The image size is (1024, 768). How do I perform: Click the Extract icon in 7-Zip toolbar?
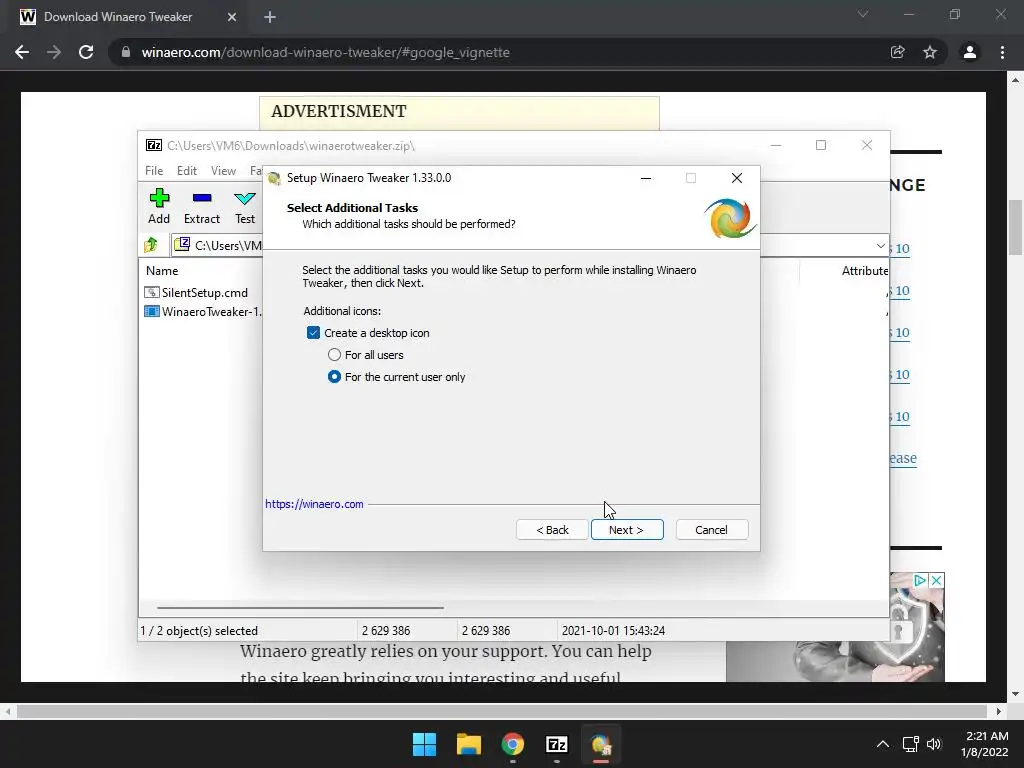pos(202,198)
